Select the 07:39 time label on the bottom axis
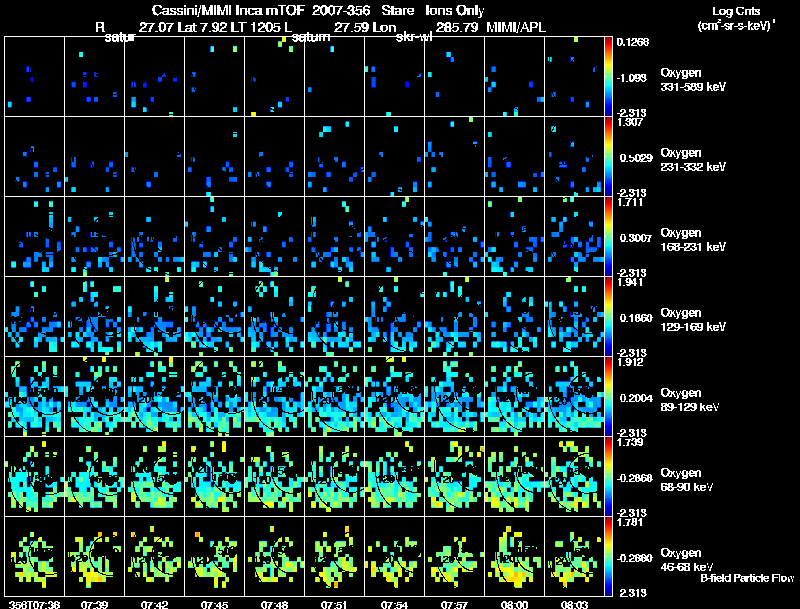The width and height of the screenshot is (800, 609). coord(94,604)
